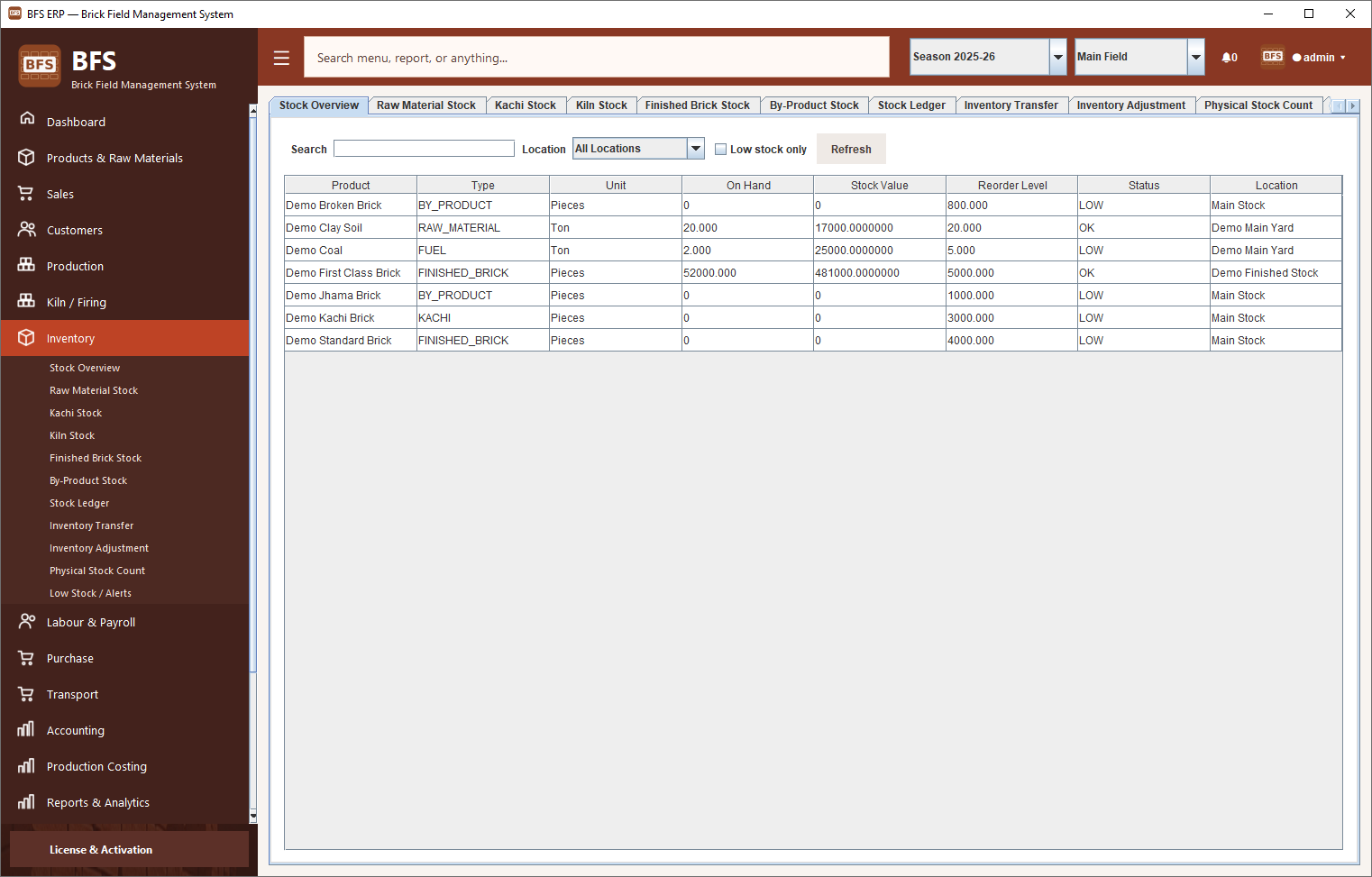Open License & Activation
The height and width of the screenshot is (877, 1372).
tap(129, 850)
